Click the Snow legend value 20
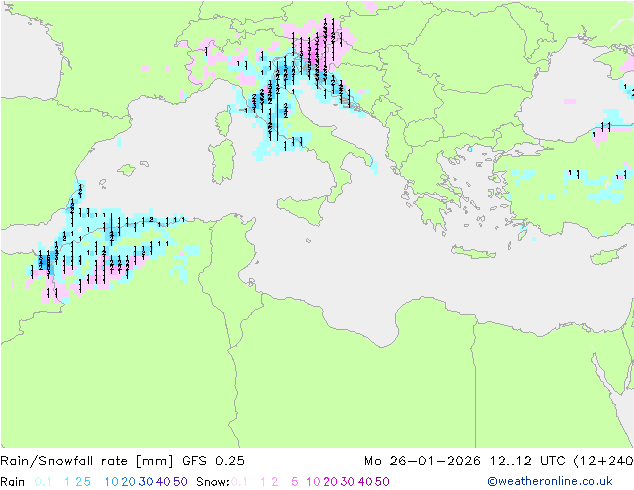Viewport: 634px width, 490px height. [x=330, y=482]
